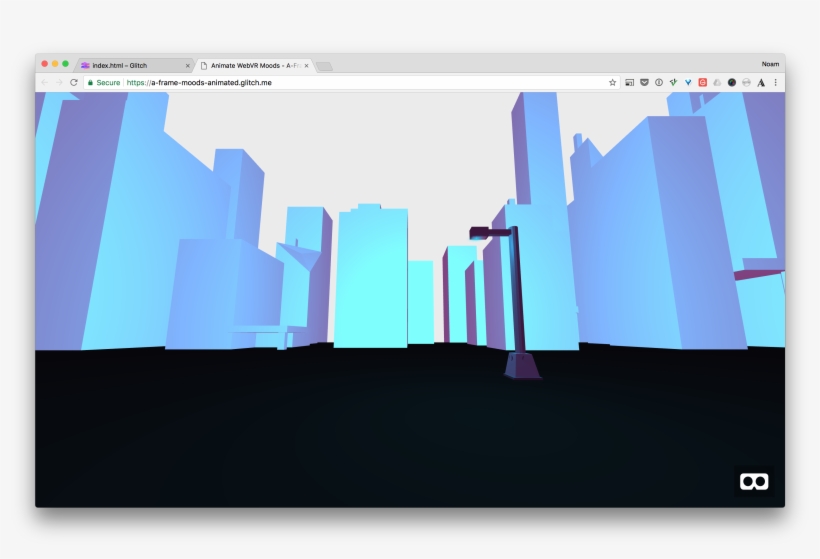Open the Chrome three-dot menu
The width and height of the screenshot is (820, 559).
(x=776, y=83)
